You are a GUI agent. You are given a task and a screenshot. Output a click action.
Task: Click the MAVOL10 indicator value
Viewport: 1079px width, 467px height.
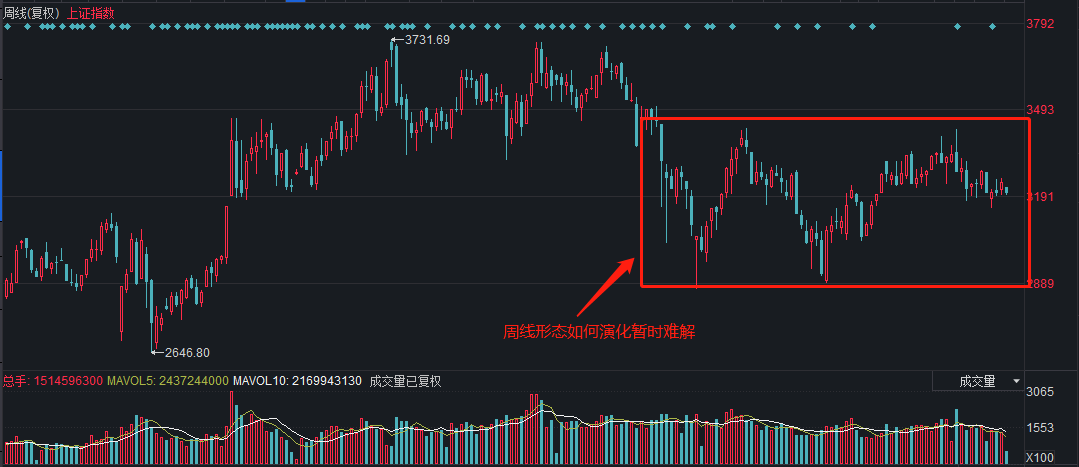click(x=297, y=381)
